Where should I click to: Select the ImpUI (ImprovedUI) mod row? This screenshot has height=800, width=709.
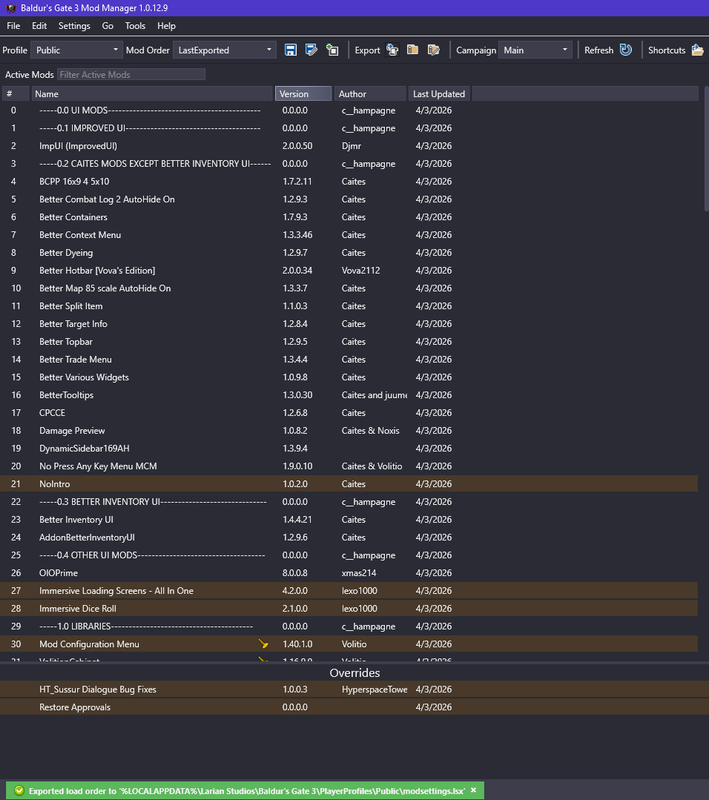[x=349, y=146]
